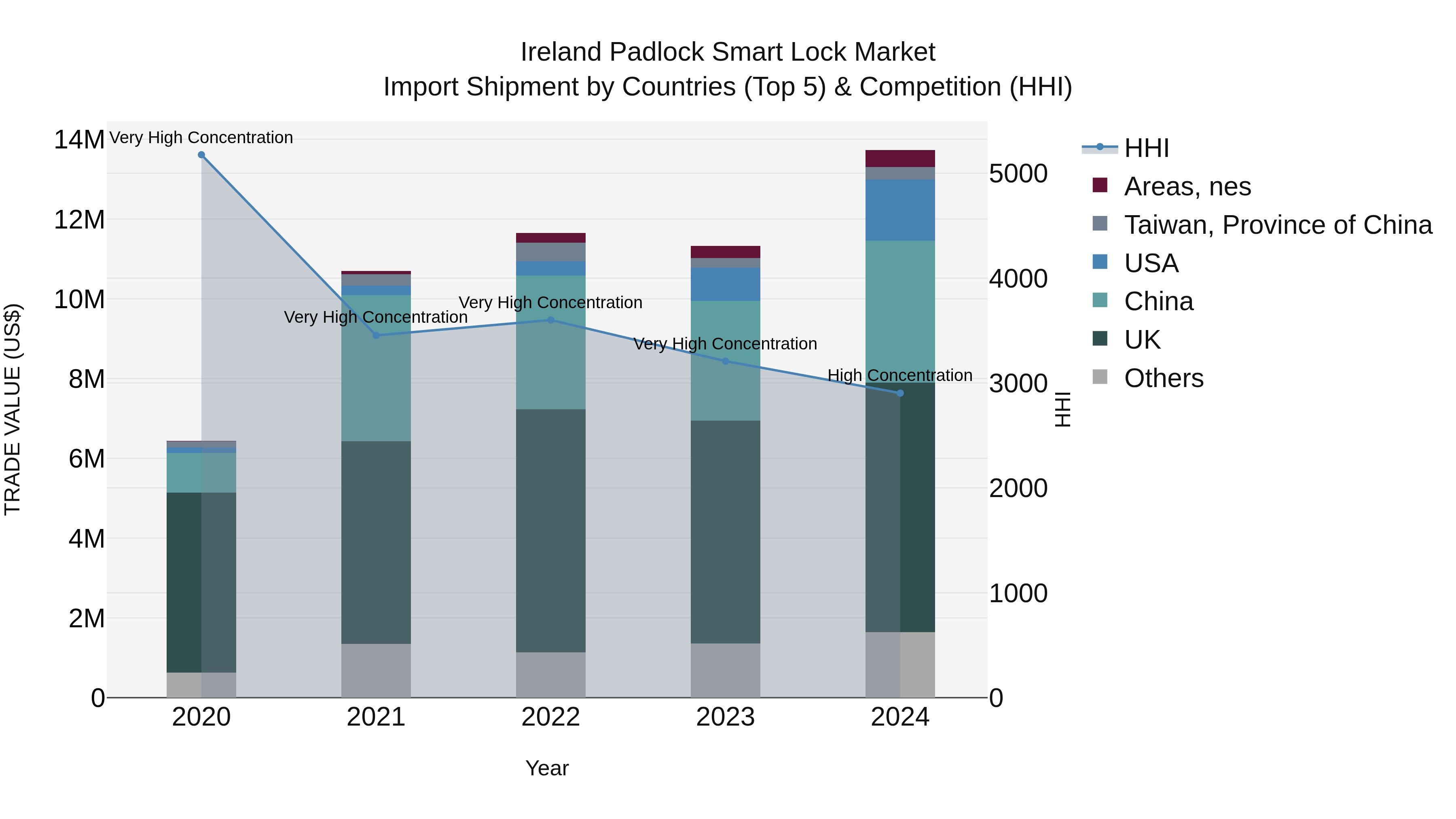This screenshot has height=819, width=1456.
Task: Click the 2024 China bar segment
Action: click(900, 311)
